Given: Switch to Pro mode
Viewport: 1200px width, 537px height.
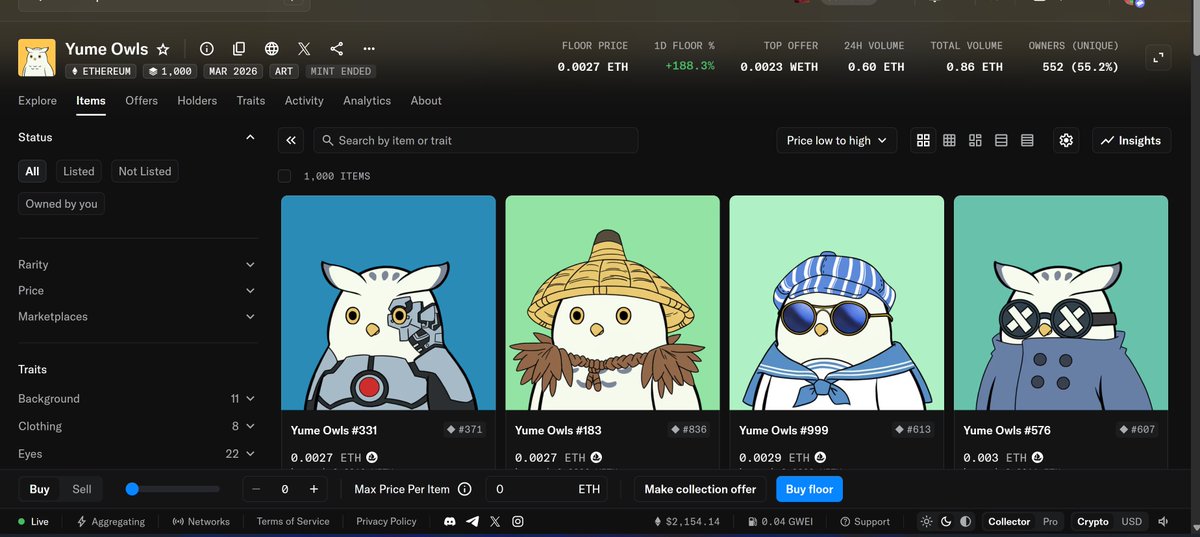Looking at the screenshot, I should tap(1050, 522).
